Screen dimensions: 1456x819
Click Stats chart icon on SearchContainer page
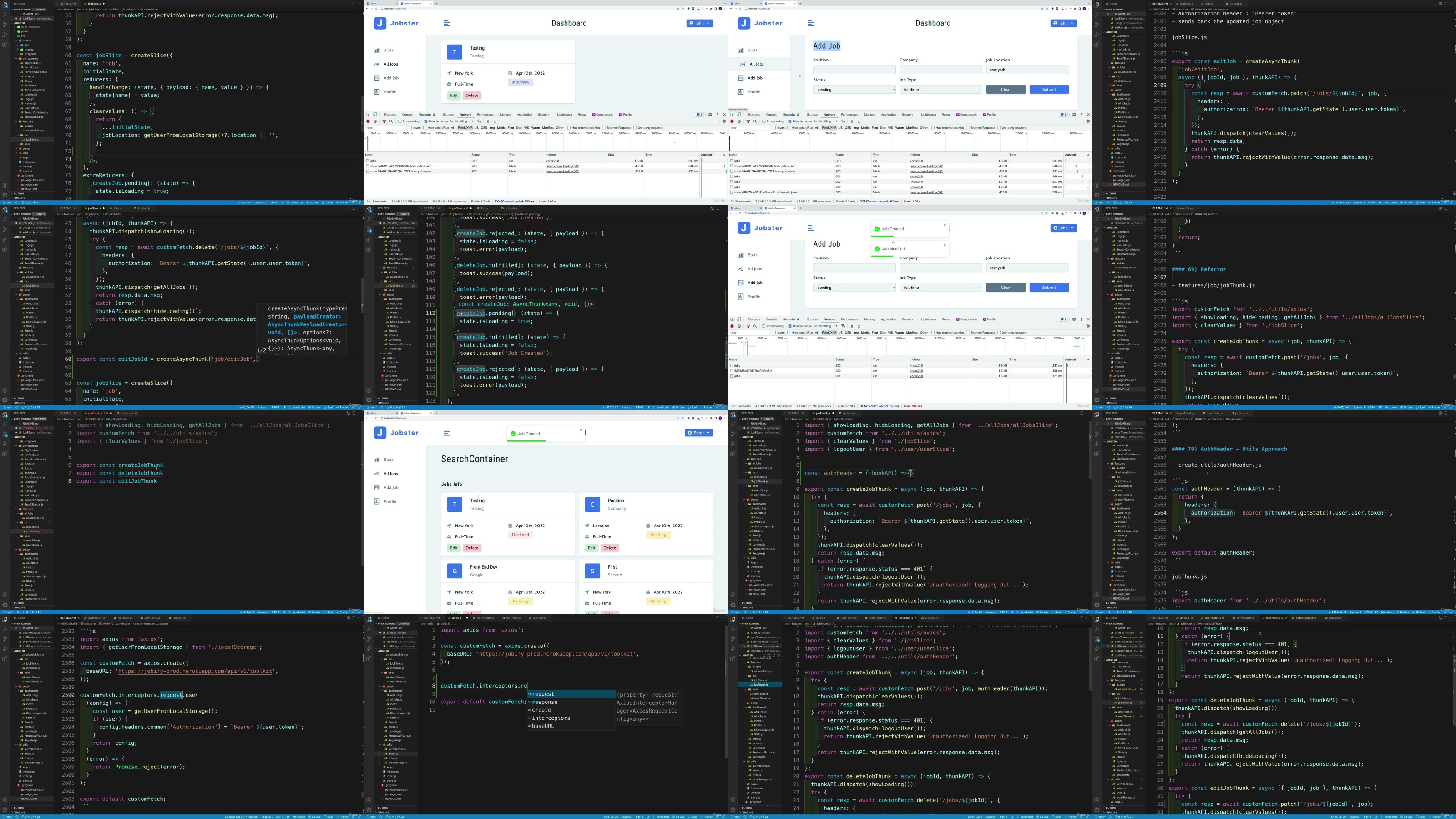coord(377,460)
